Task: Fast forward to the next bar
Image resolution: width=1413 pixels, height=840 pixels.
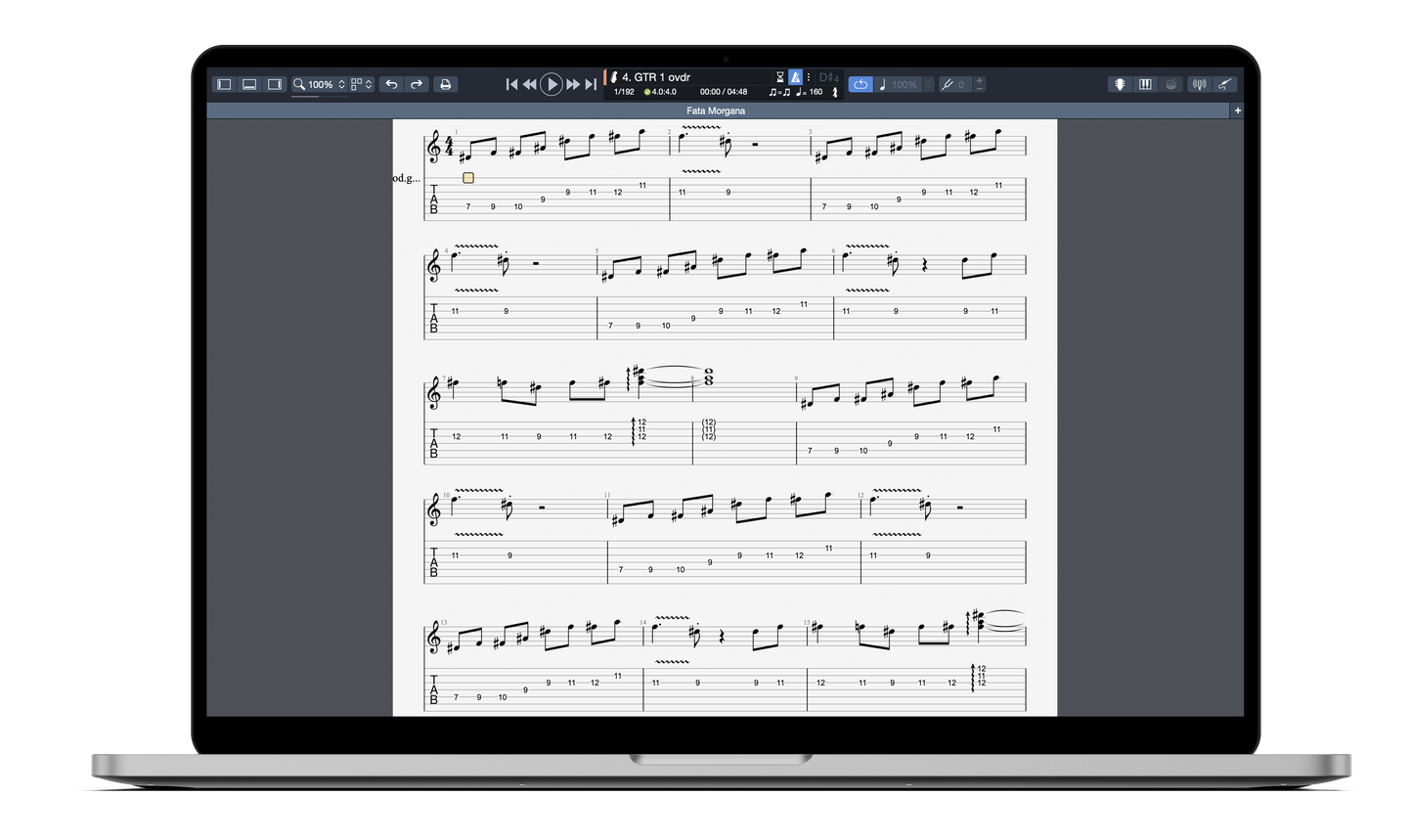Action: point(573,85)
